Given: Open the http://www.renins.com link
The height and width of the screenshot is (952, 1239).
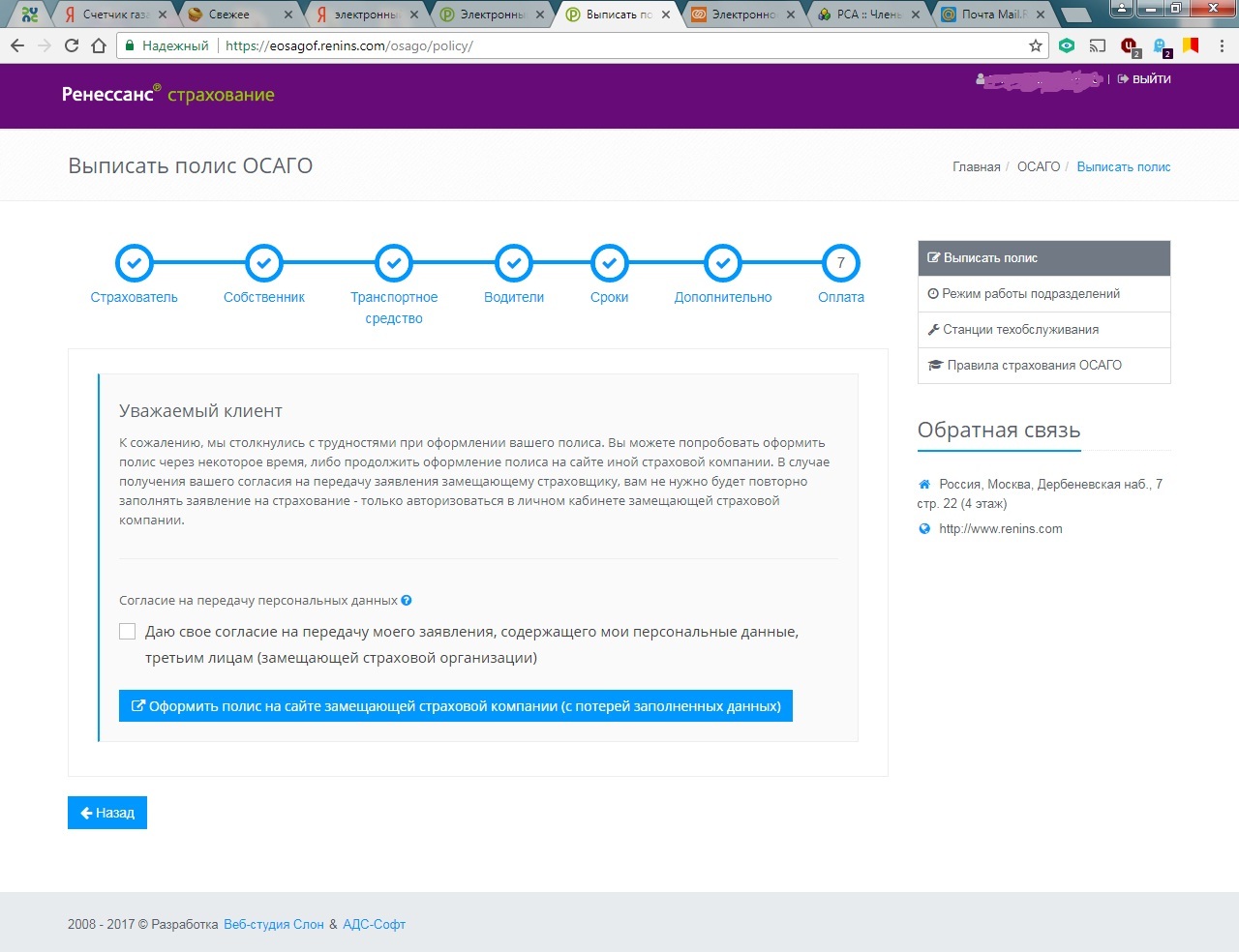Looking at the screenshot, I should [1001, 529].
